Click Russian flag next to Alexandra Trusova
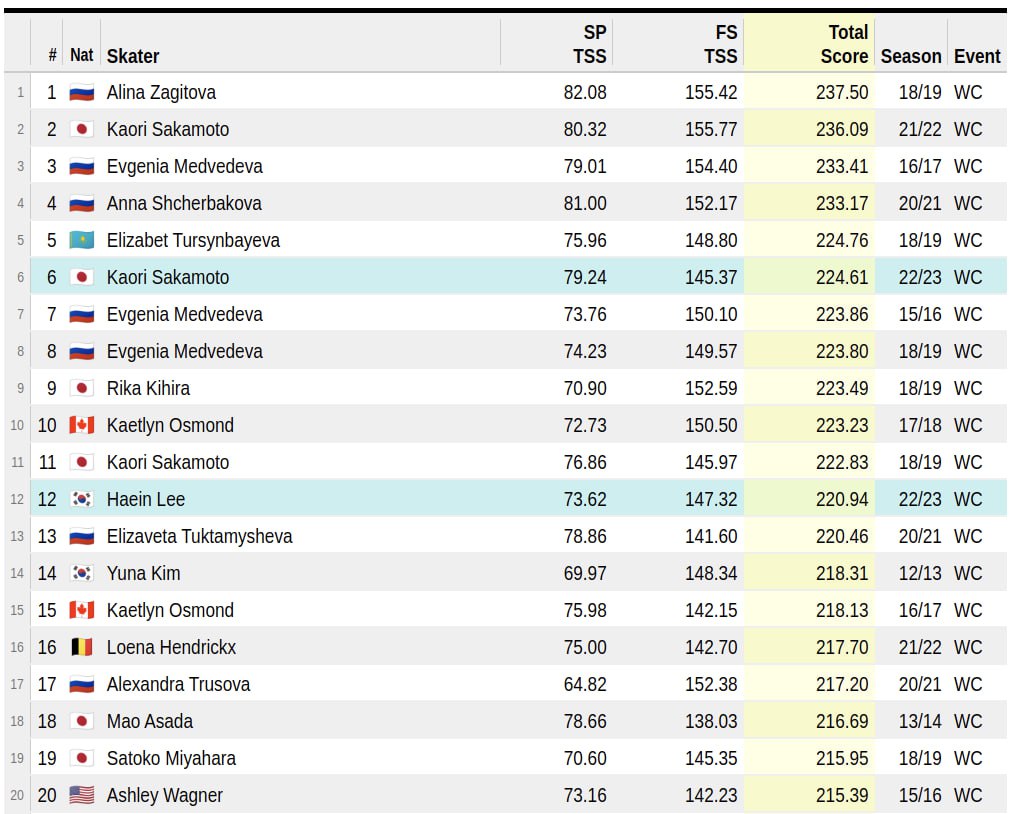This screenshot has height=814, width=1009. click(81, 684)
